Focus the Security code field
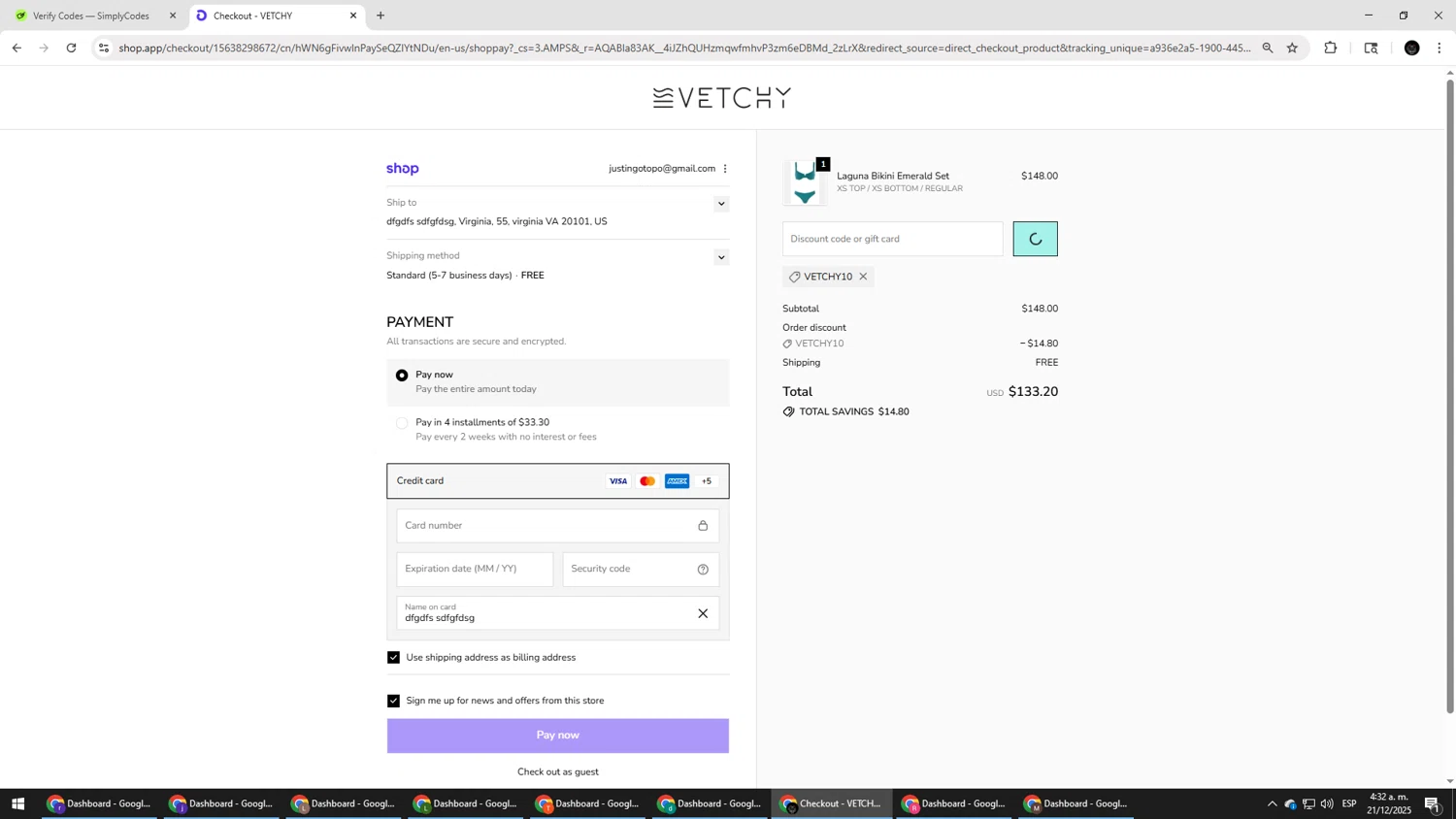This screenshot has height=819, width=1456. point(642,570)
